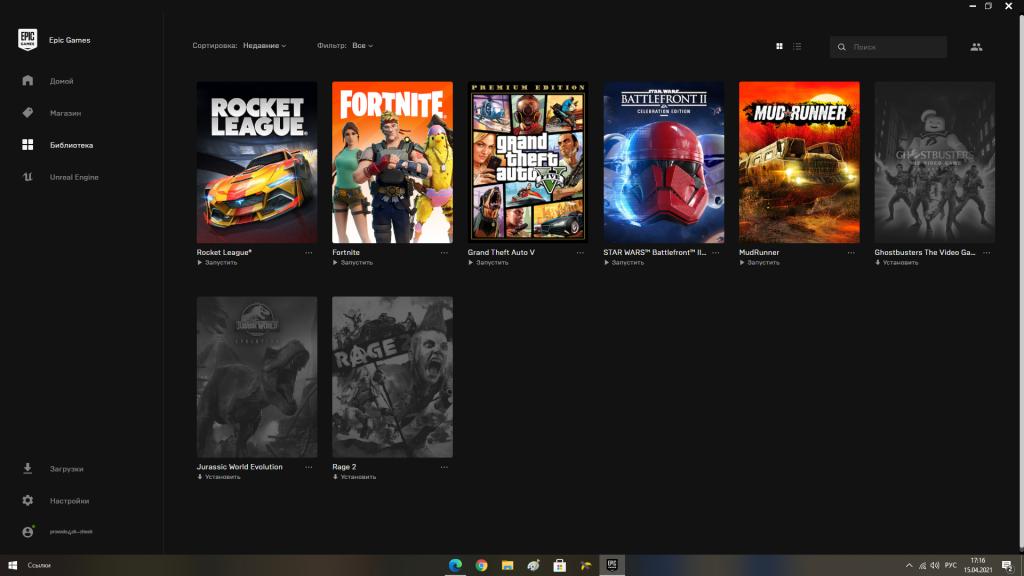Viewport: 1024px width, 576px height.
Task: Click the volume speaker tray icon
Action: 935,566
